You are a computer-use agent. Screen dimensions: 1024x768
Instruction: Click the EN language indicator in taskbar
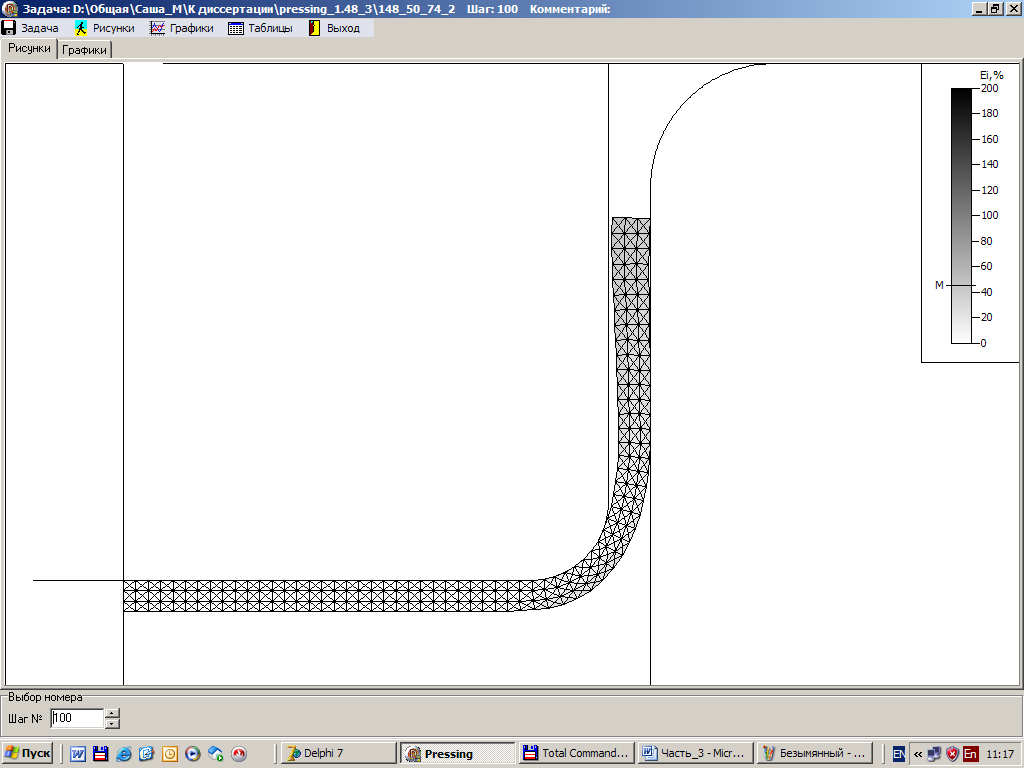[x=899, y=754]
